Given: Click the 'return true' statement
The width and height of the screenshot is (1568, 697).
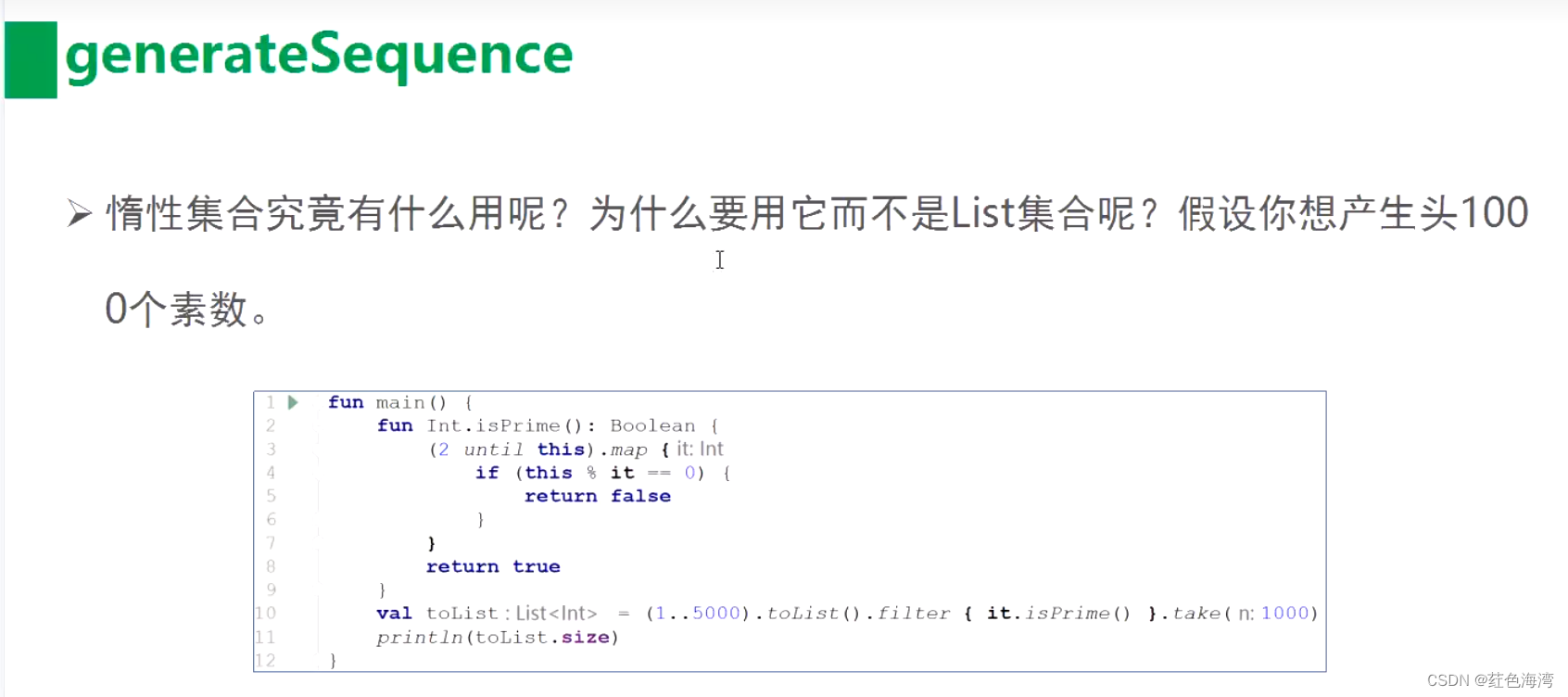Looking at the screenshot, I should [x=493, y=566].
